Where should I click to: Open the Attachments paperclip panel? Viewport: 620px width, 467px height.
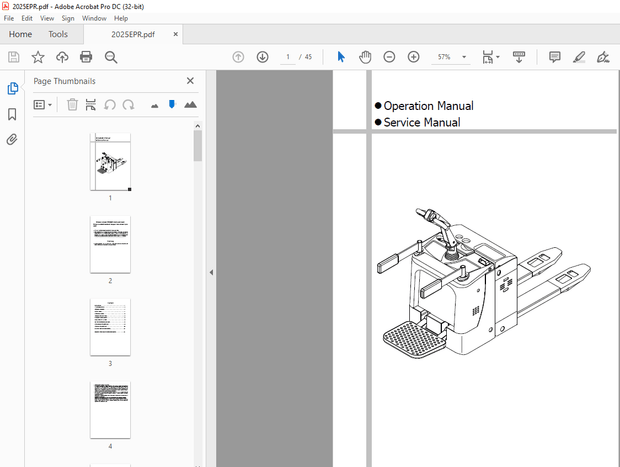tap(12, 140)
